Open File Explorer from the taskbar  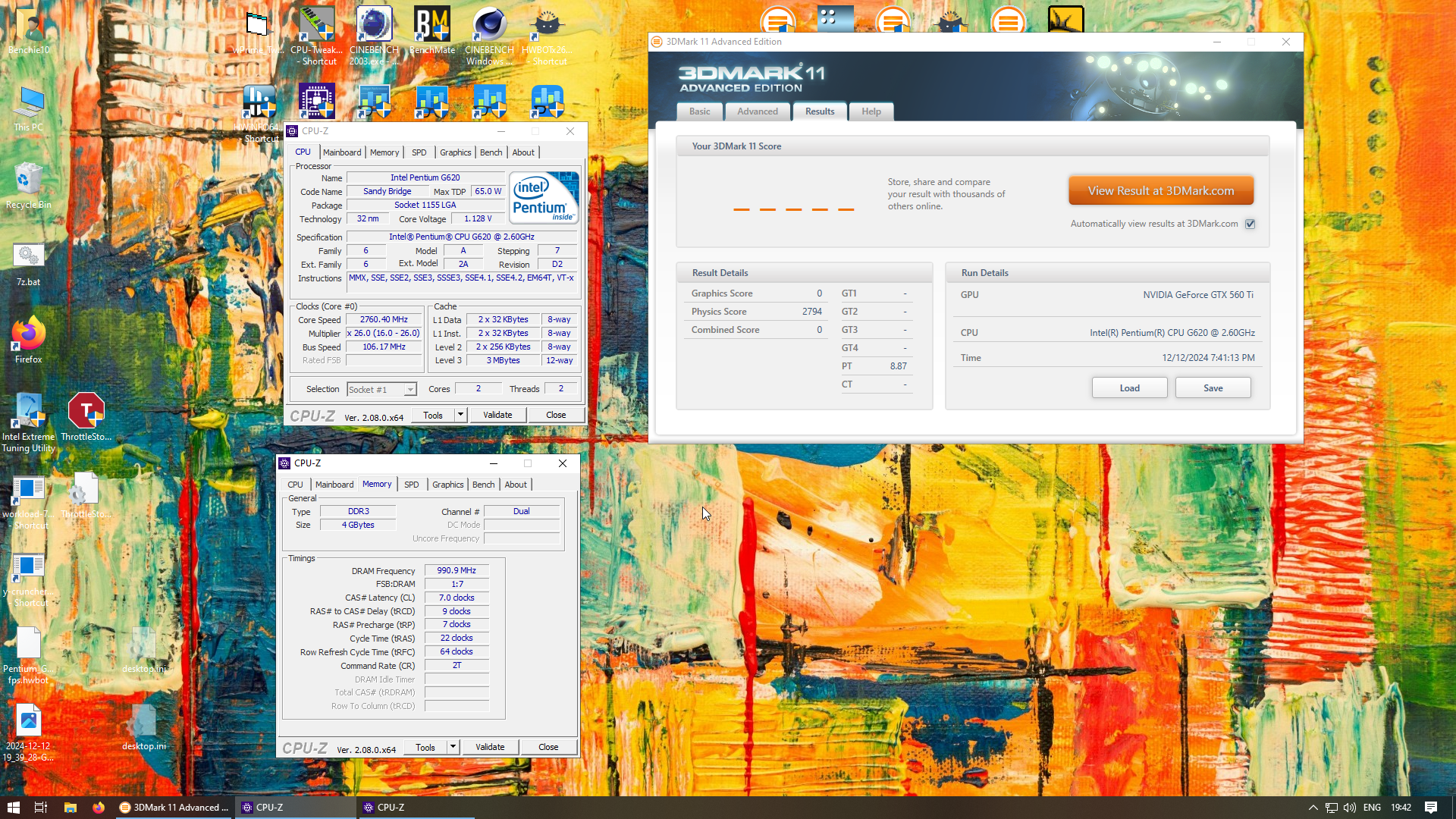[70, 808]
